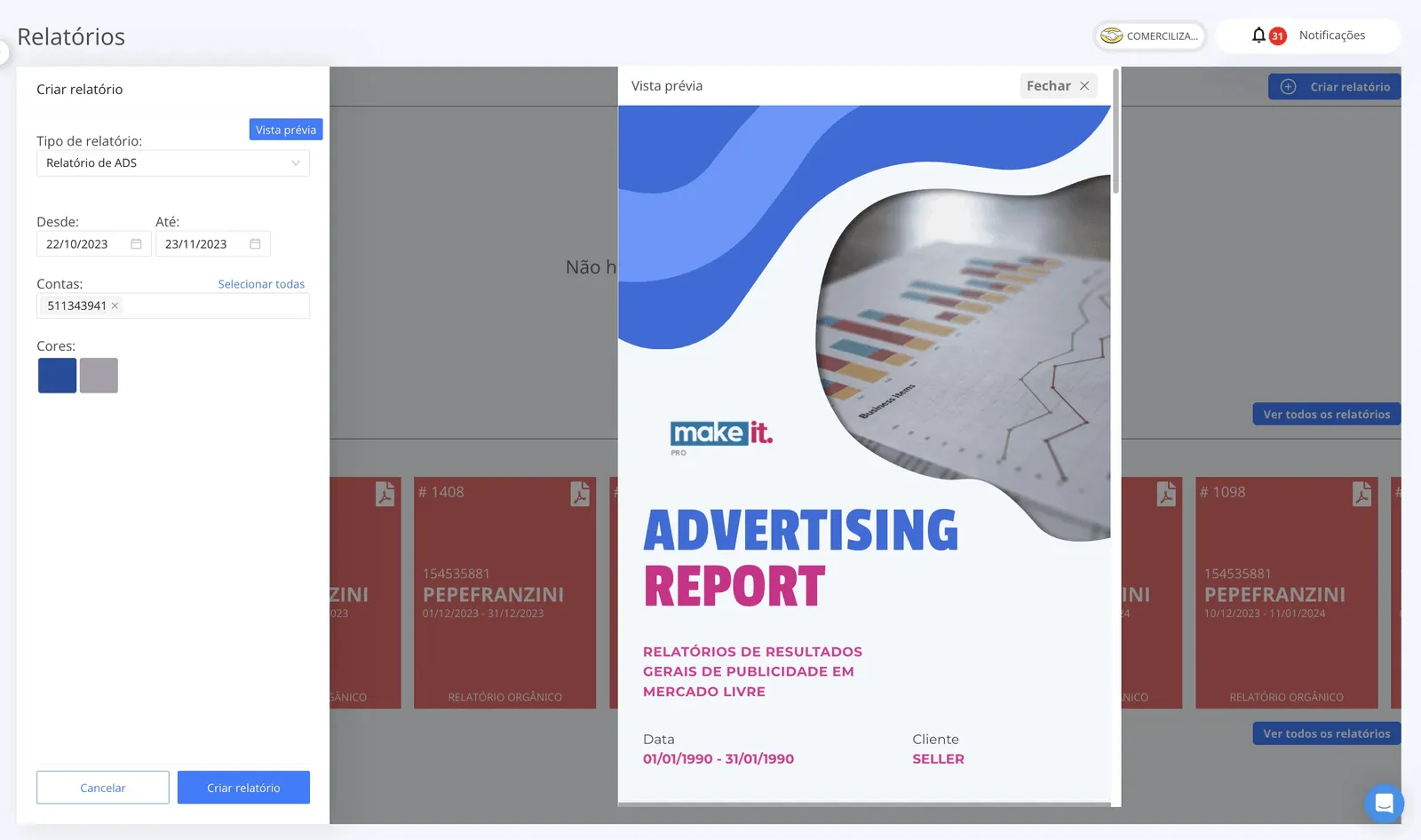
Task: Select the blue color swatch
Action: click(57, 376)
